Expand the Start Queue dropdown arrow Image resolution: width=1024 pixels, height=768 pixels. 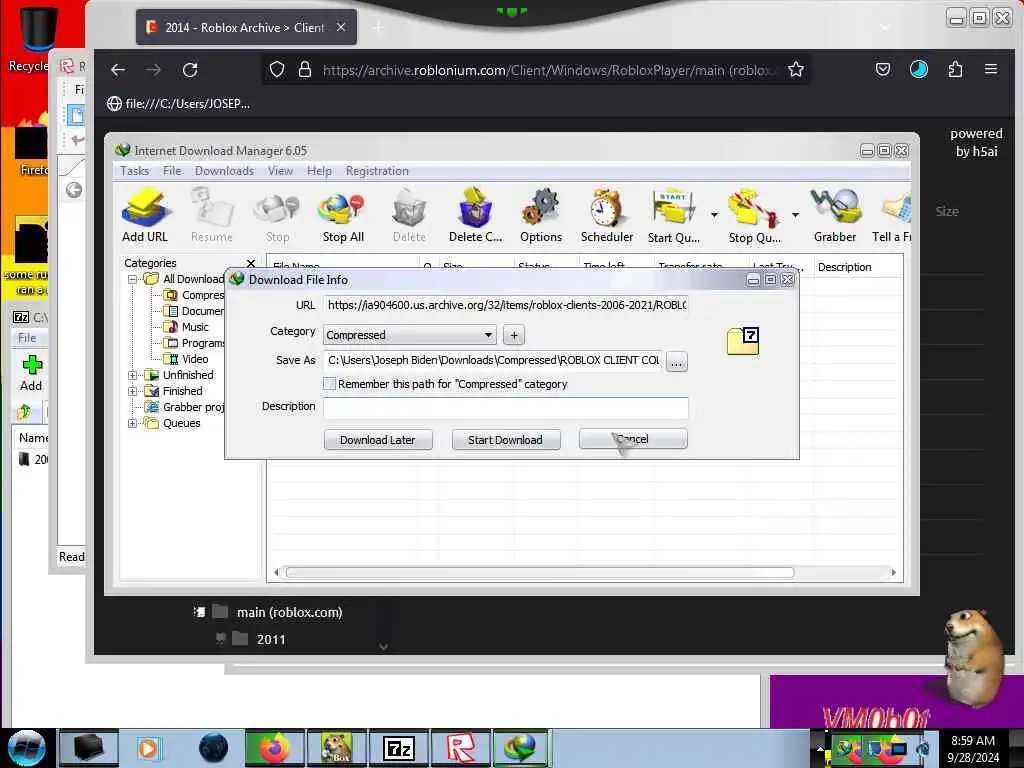(714, 214)
